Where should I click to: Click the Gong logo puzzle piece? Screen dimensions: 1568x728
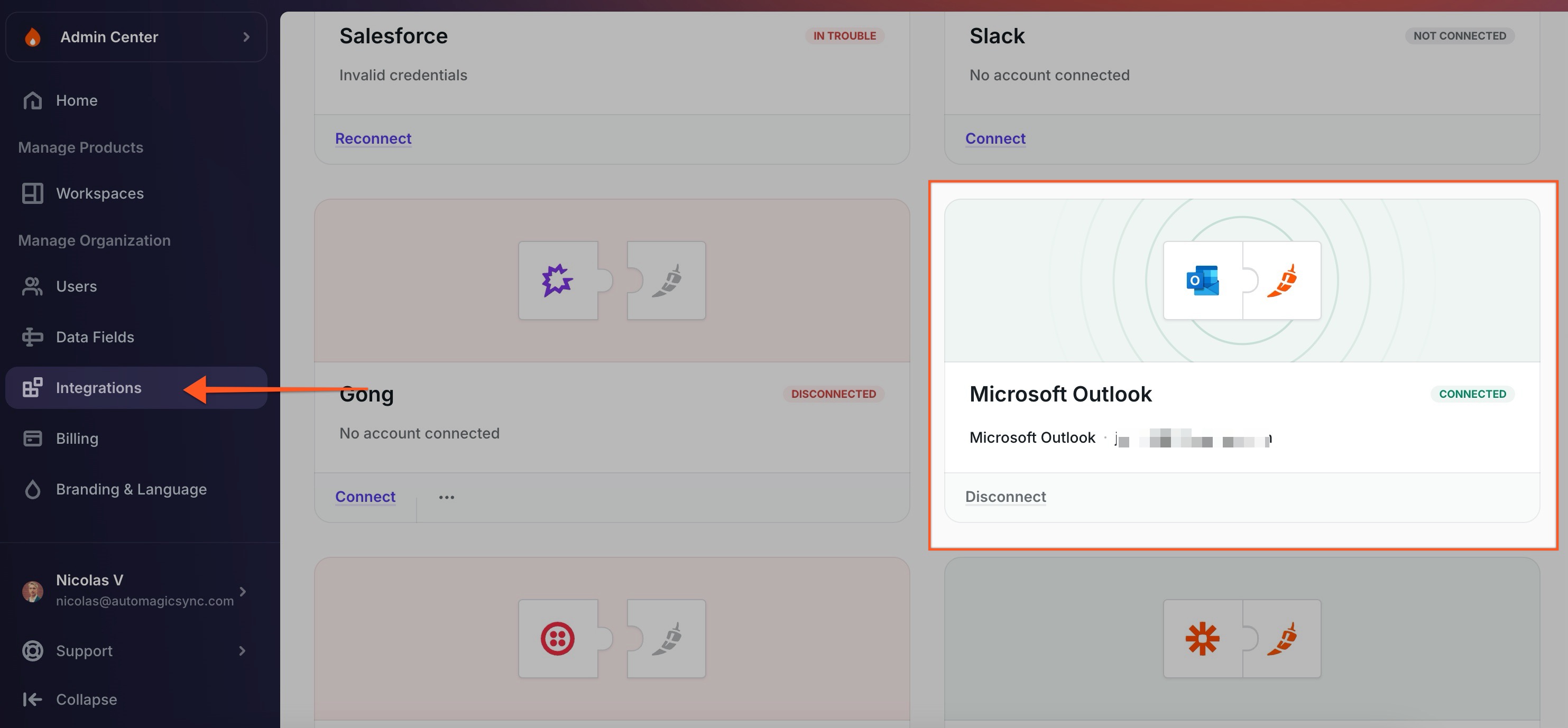pos(557,281)
